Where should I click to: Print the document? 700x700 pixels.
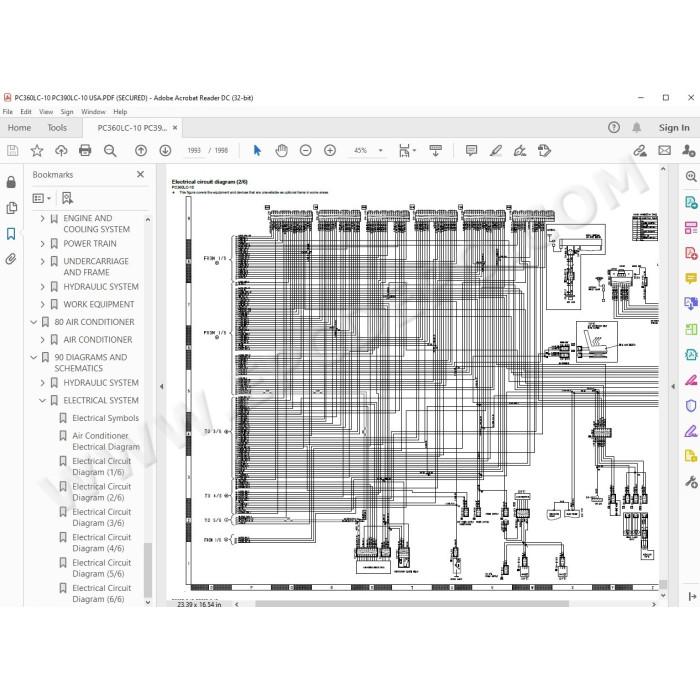[x=85, y=150]
